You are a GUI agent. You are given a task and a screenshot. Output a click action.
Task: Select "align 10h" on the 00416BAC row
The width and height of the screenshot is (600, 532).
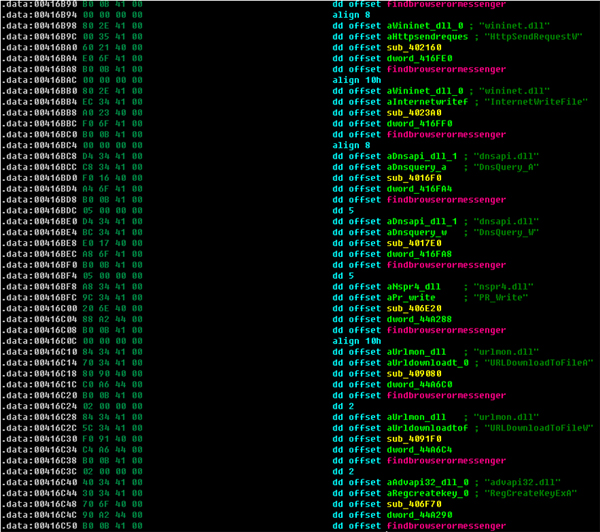pos(357,80)
